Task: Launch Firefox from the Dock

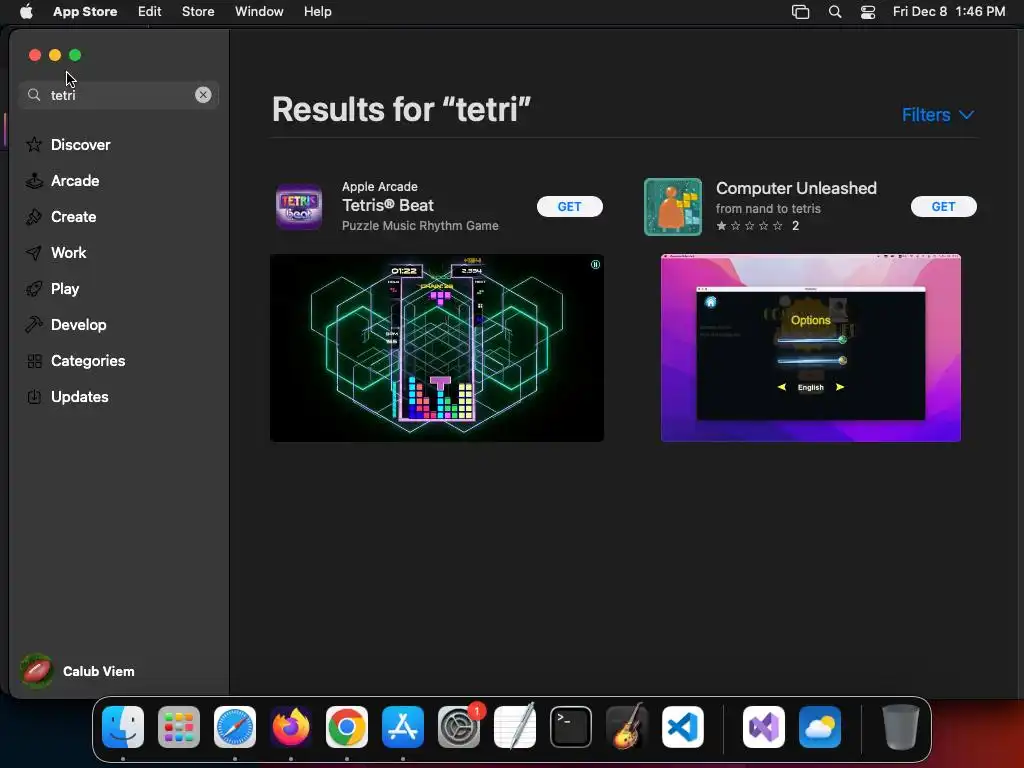Action: coord(291,727)
